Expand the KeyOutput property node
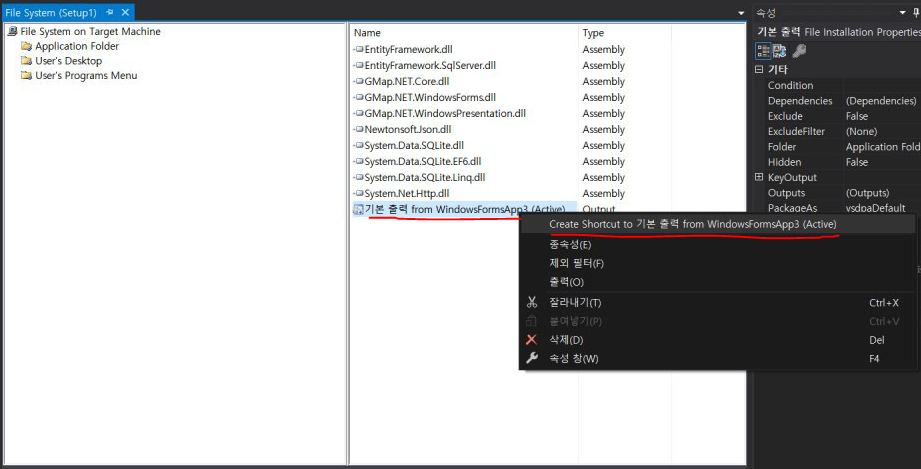The width and height of the screenshot is (921, 469). point(759,177)
